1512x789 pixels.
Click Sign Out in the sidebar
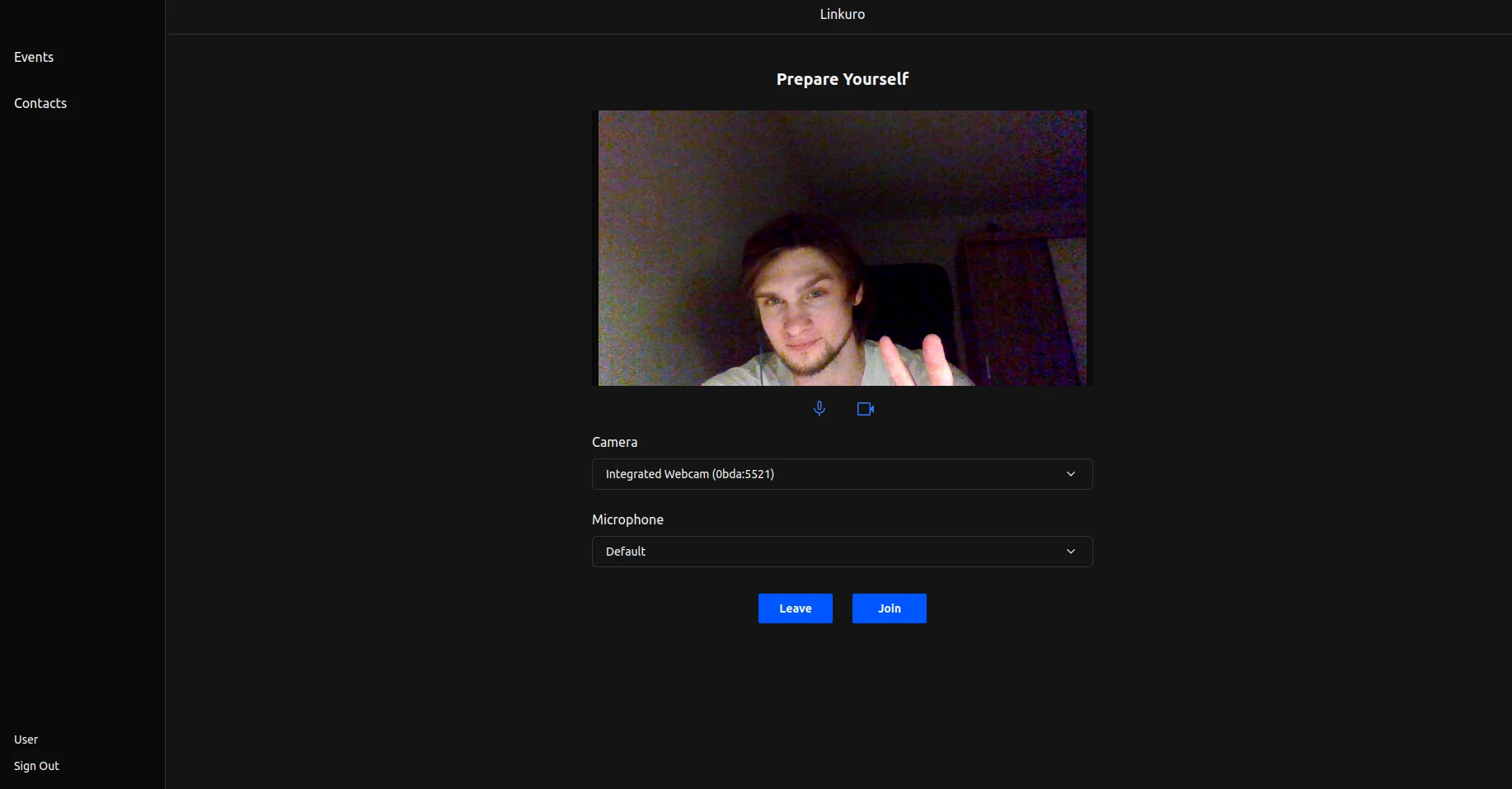click(x=37, y=766)
